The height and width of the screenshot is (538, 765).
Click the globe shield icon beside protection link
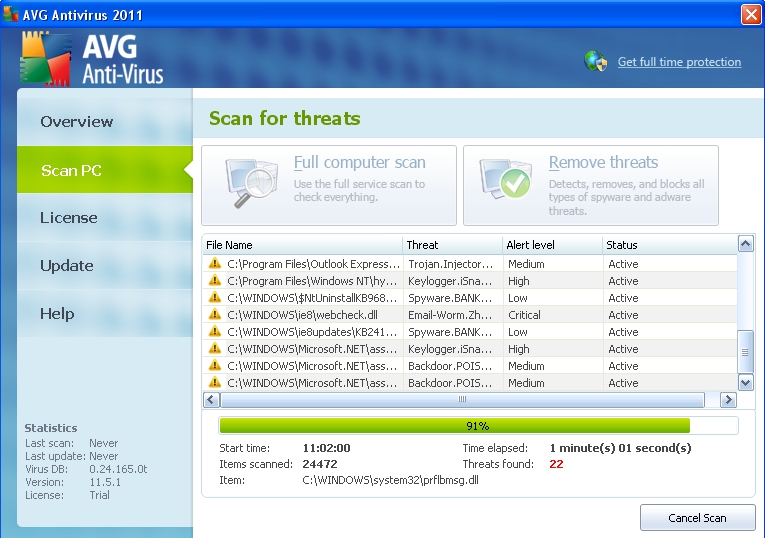pos(596,61)
